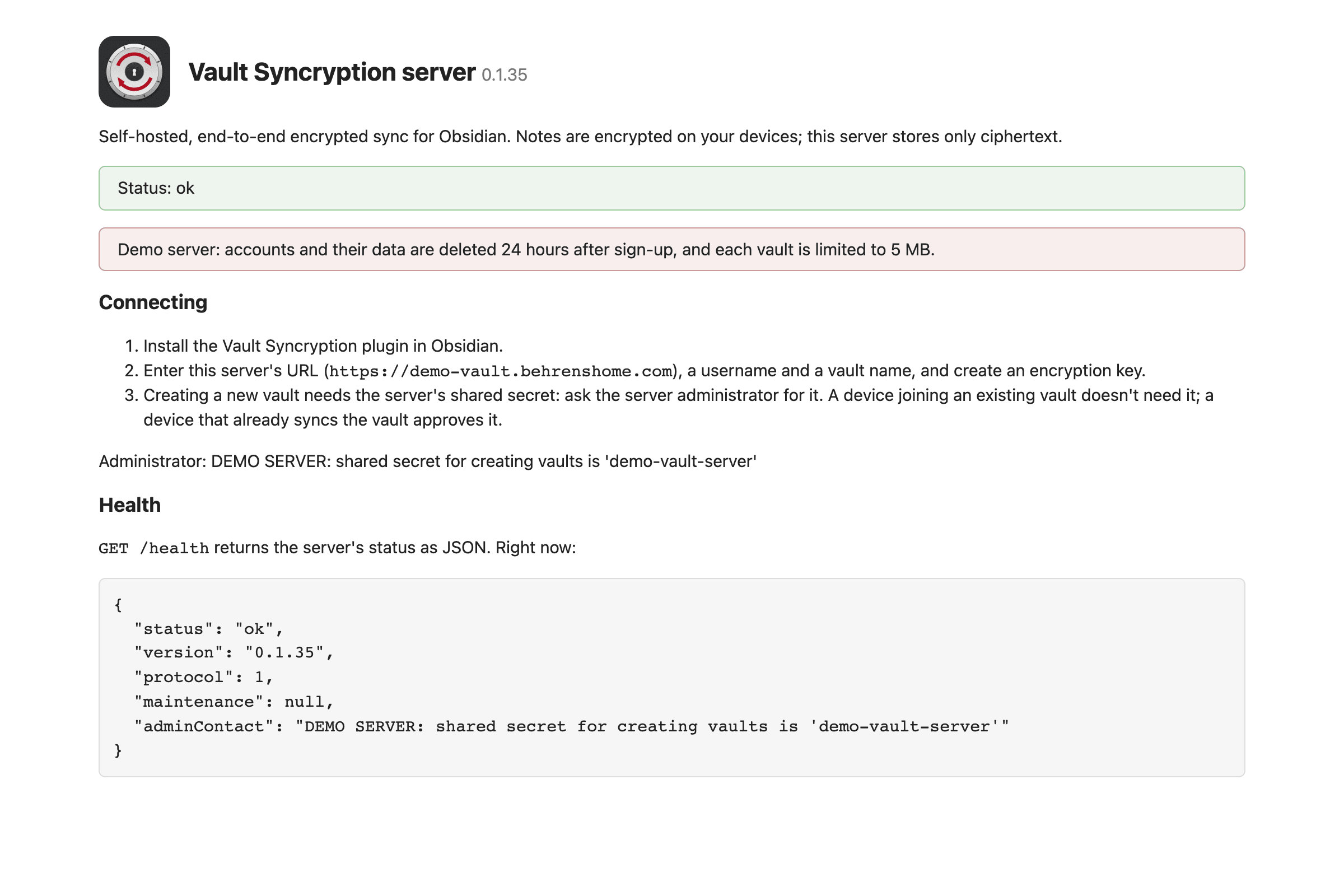Click the GET /health code text
The image size is (1344, 896).
tap(153, 549)
